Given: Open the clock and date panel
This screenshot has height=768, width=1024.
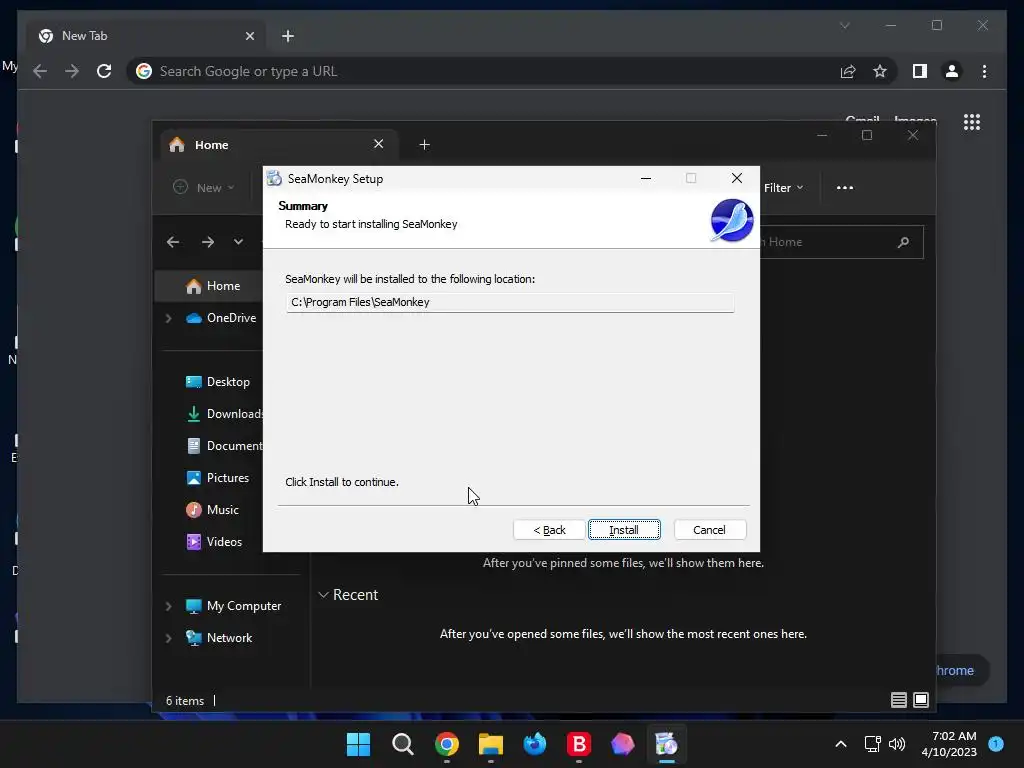Looking at the screenshot, I should 948,744.
